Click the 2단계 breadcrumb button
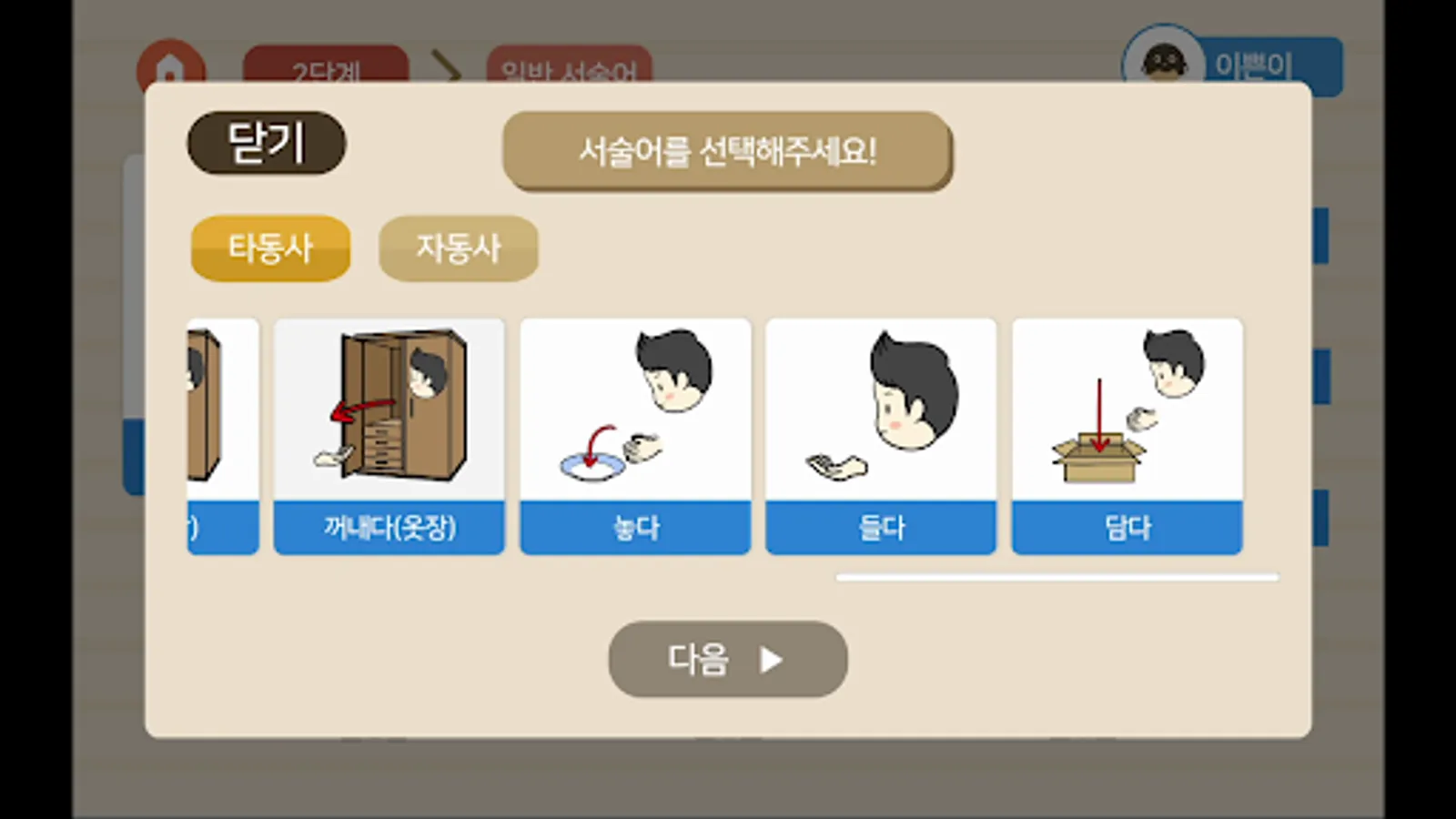Image resolution: width=1456 pixels, height=819 pixels. (x=326, y=65)
